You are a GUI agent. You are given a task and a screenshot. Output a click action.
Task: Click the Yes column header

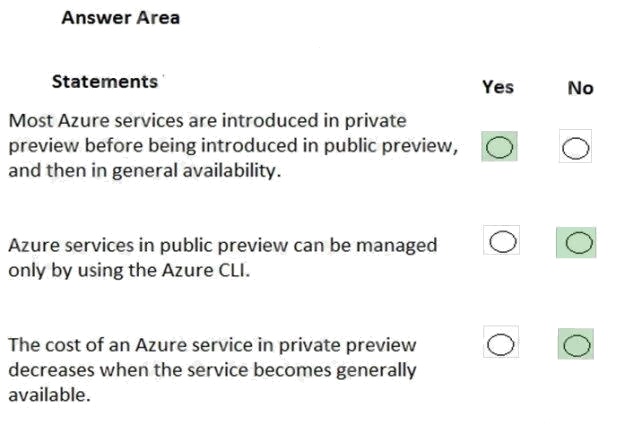pyautogui.click(x=498, y=87)
